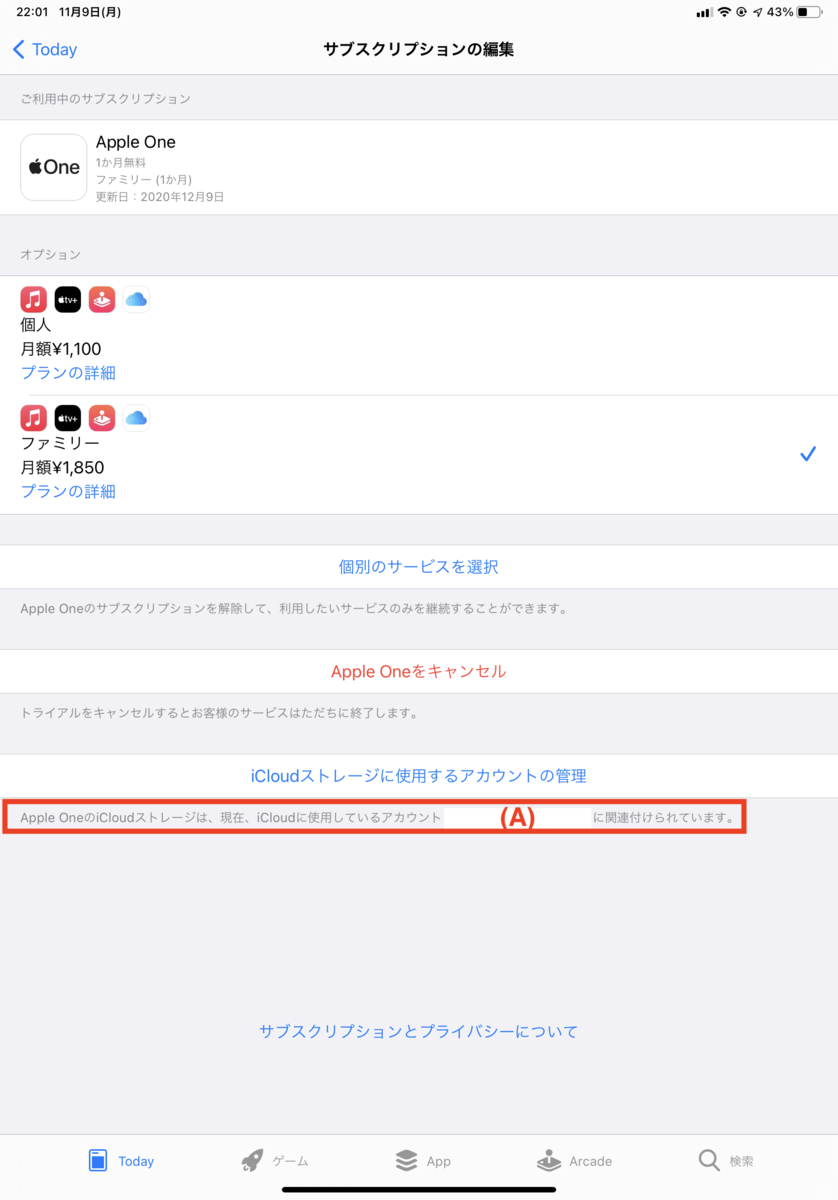Tap the 月額¥1,100 price text
Screen dimensions: 838x1200
[x=61, y=349]
